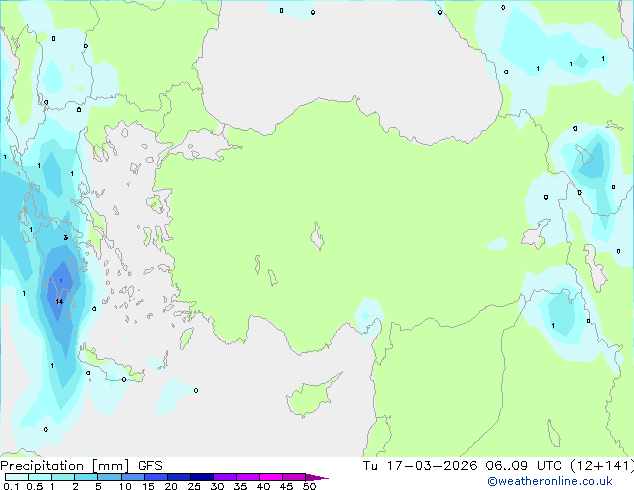The width and height of the screenshot is (634, 490).
Task: Click the '(12+141)' forecast offset text
Action: [x=602, y=466]
